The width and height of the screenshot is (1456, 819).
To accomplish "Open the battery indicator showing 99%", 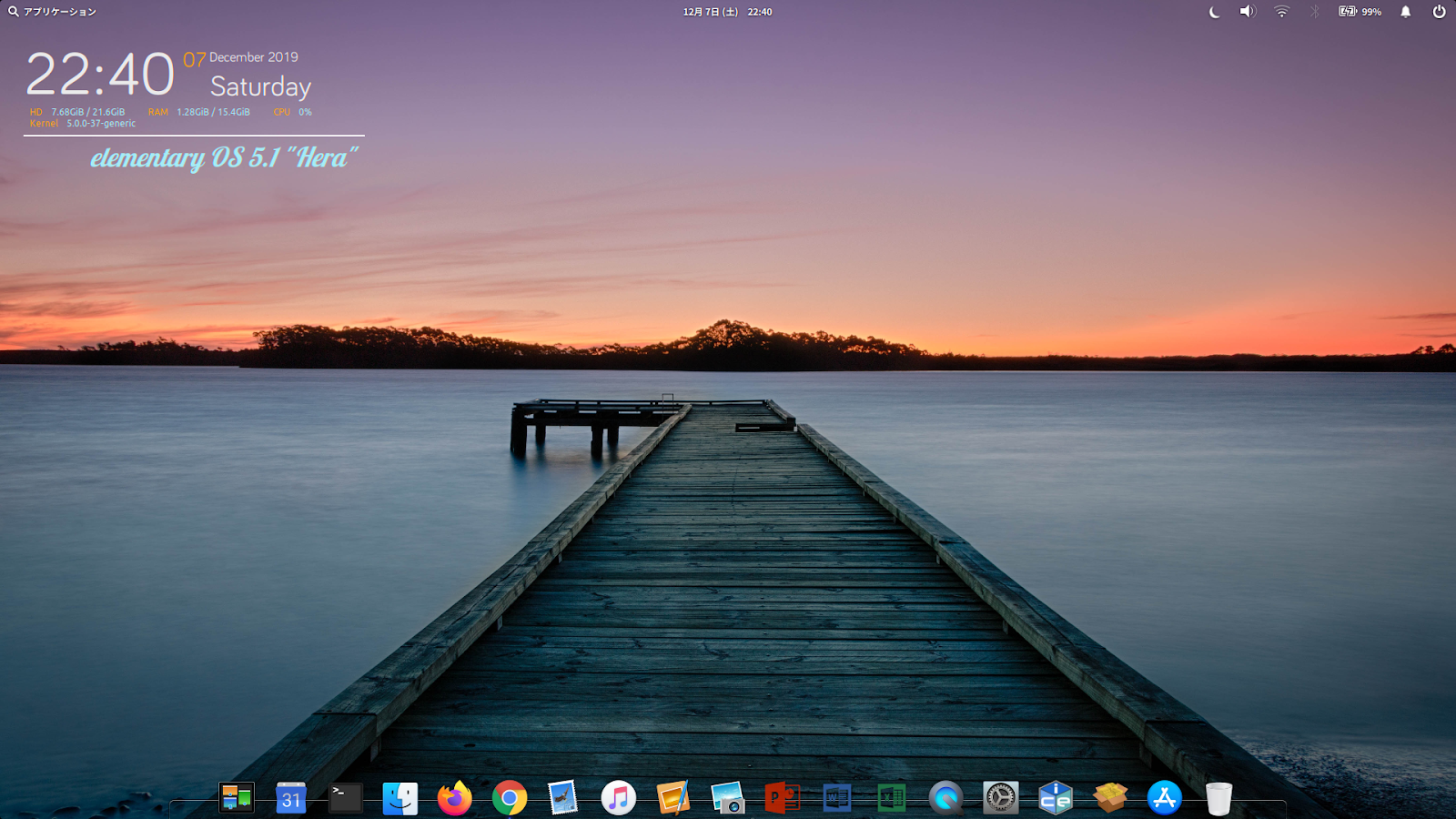I will [1360, 12].
